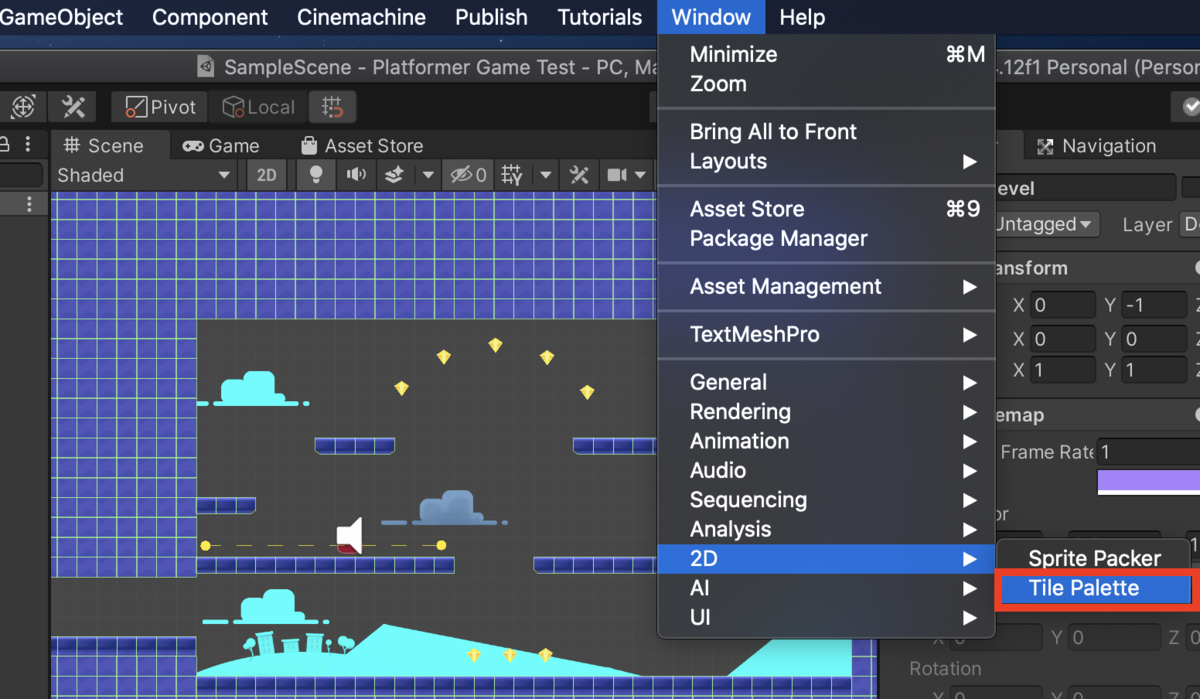1200x699 pixels.
Task: Close the open Window menu
Action: click(711, 17)
